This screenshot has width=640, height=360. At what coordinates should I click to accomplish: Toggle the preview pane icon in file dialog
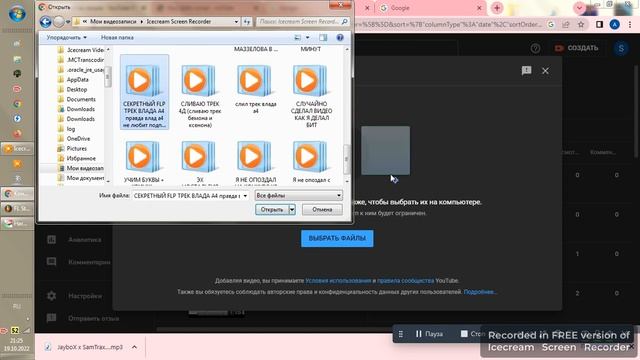pyautogui.click(x=323, y=38)
